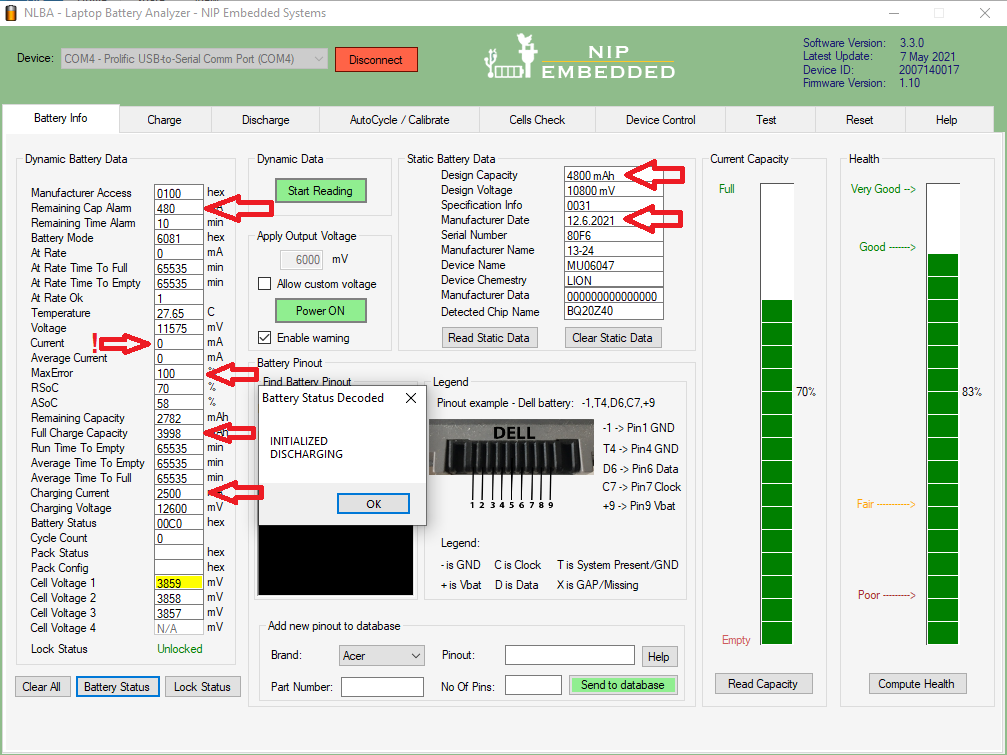
Task: Select the Cells Check tab
Action: pos(537,120)
